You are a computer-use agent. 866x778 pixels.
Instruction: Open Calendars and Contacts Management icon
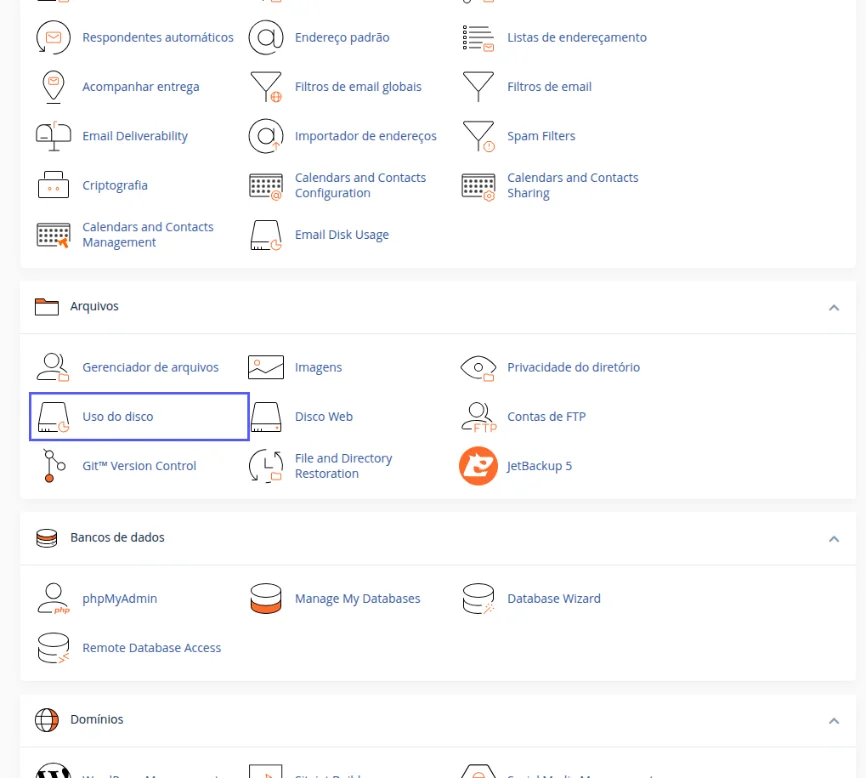tap(53, 235)
